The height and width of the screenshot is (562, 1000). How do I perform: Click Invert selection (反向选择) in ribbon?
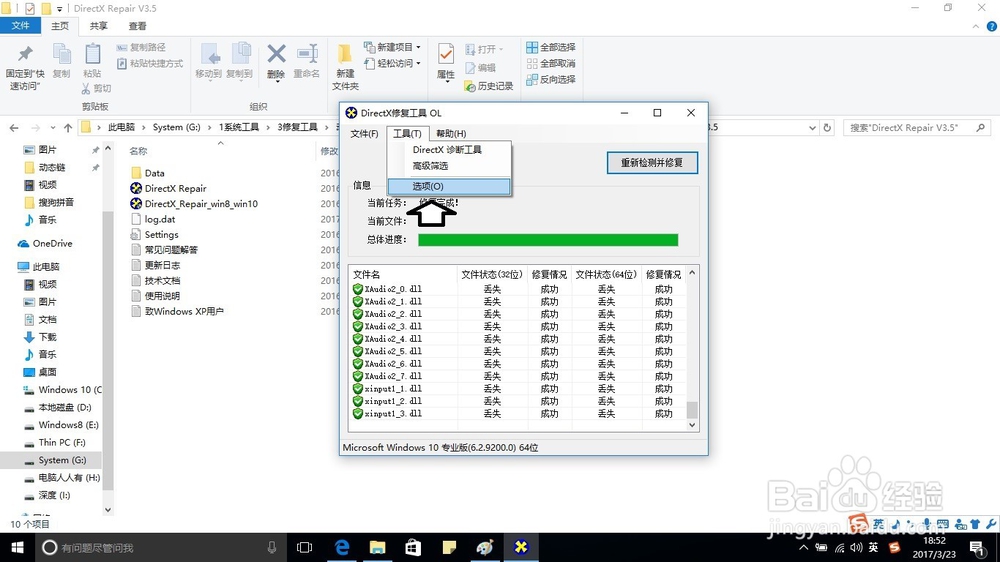tap(551, 79)
